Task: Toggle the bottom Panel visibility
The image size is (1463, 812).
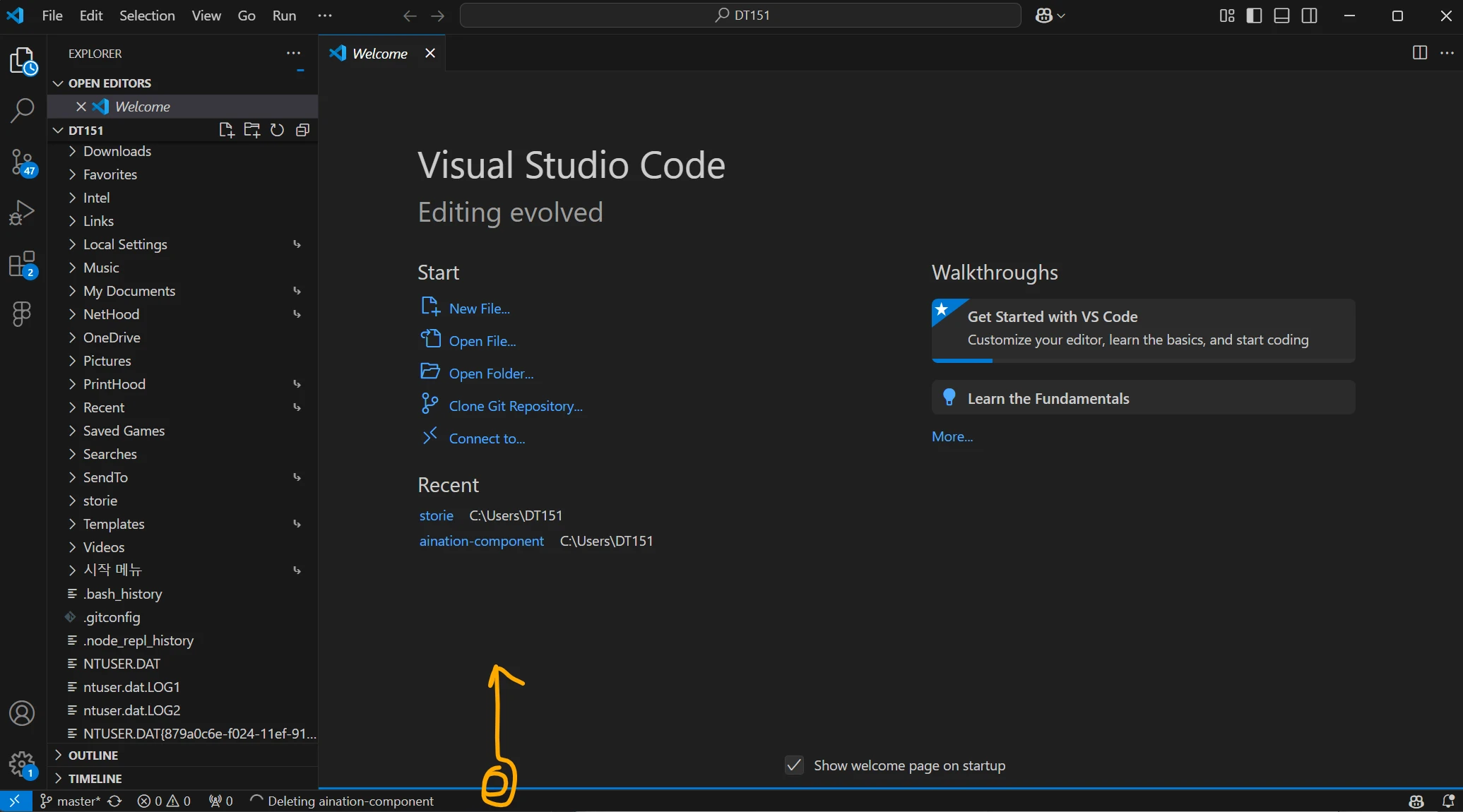Action: pos(1281,16)
